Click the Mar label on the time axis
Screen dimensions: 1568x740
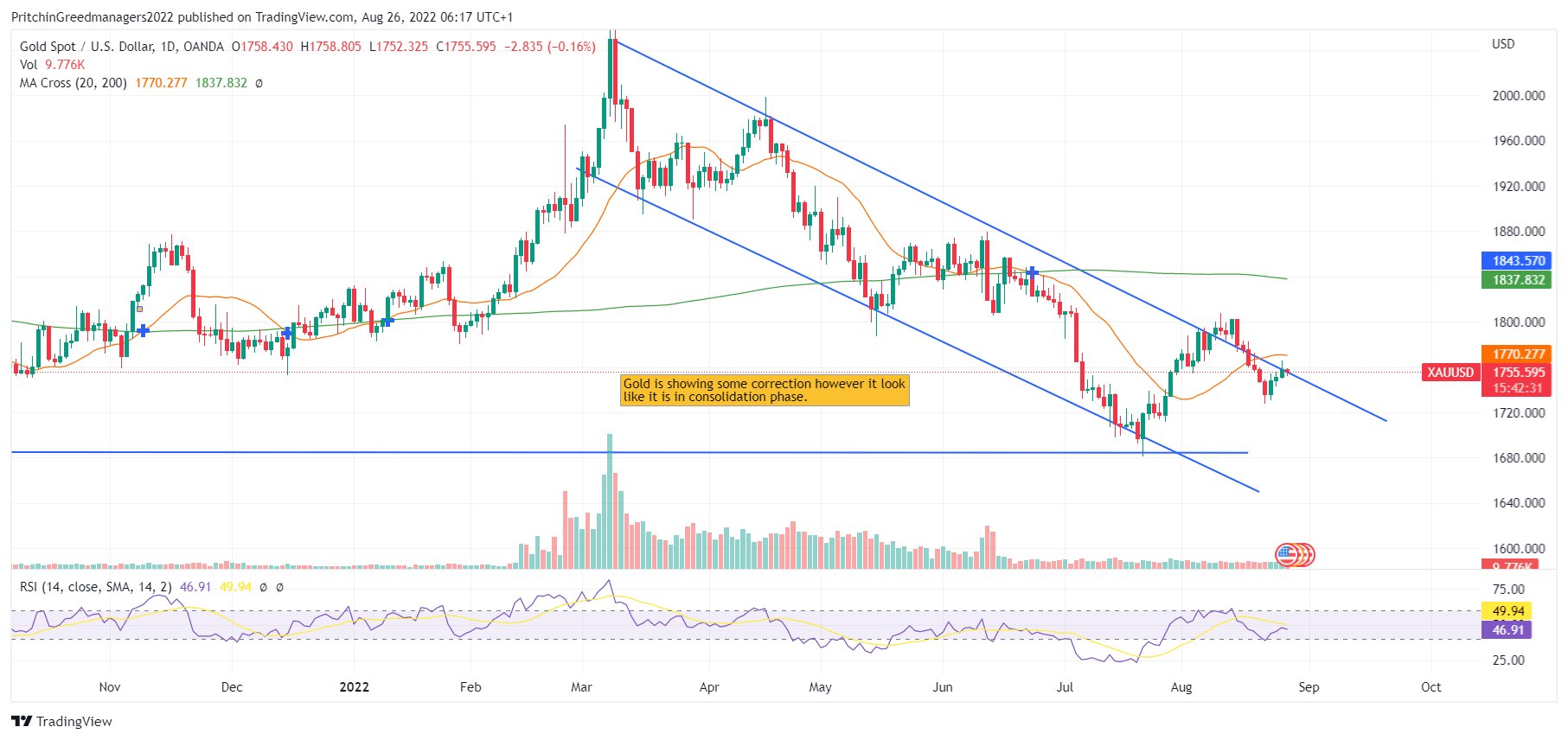(582, 687)
